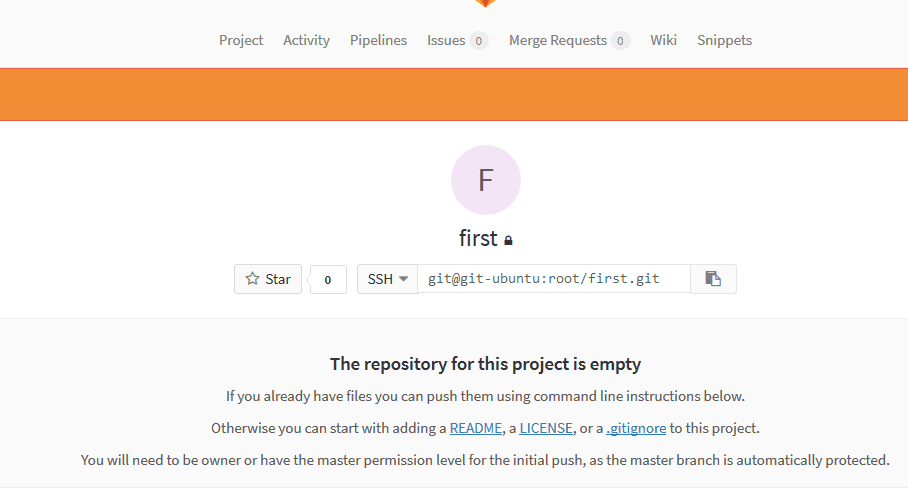Open the Wiki tab
This screenshot has height=502, width=908.
pyautogui.click(x=663, y=41)
